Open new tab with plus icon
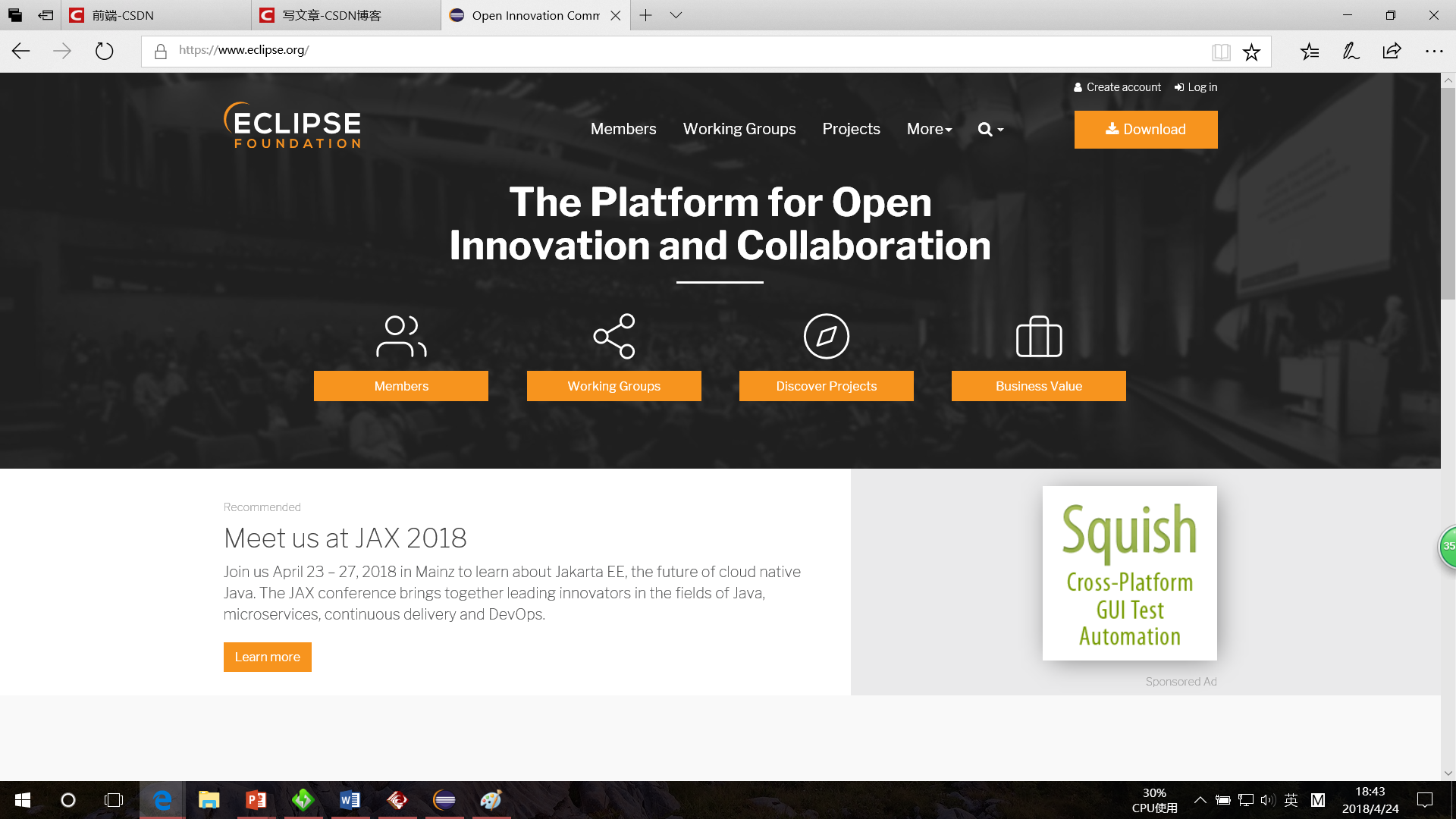 [x=645, y=15]
